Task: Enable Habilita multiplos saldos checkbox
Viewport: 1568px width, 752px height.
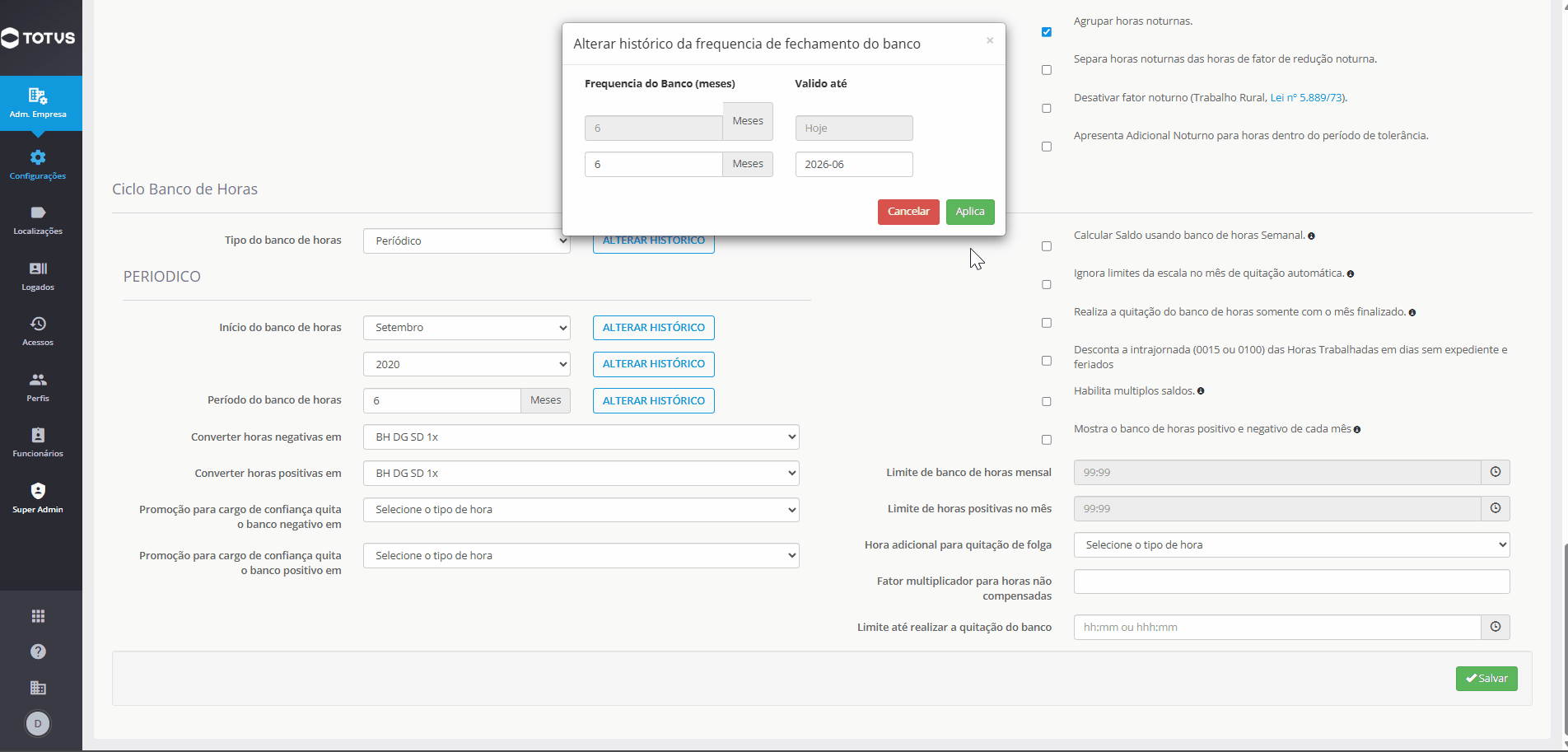Action: click(x=1047, y=402)
